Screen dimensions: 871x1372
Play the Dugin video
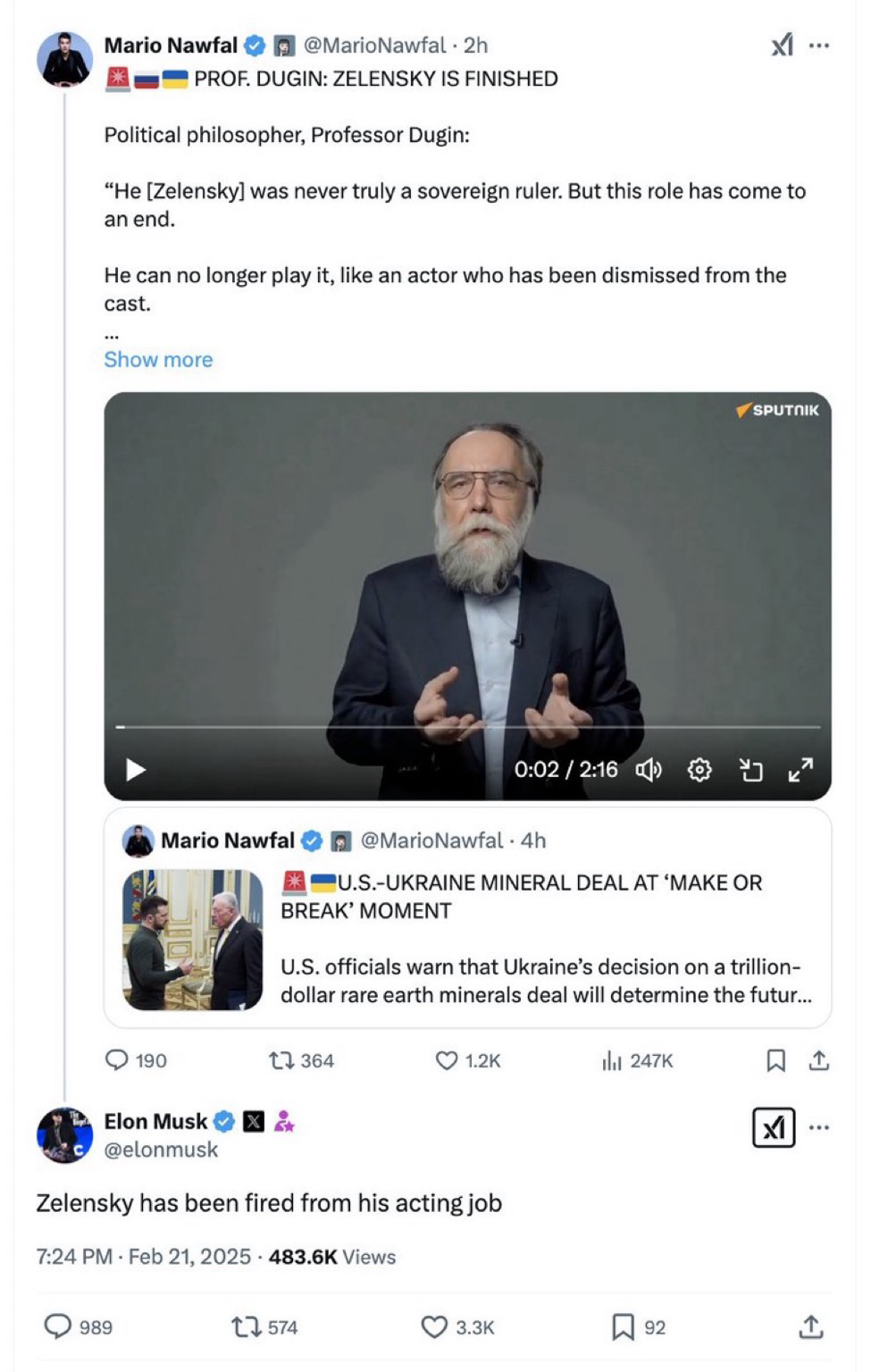(136, 769)
